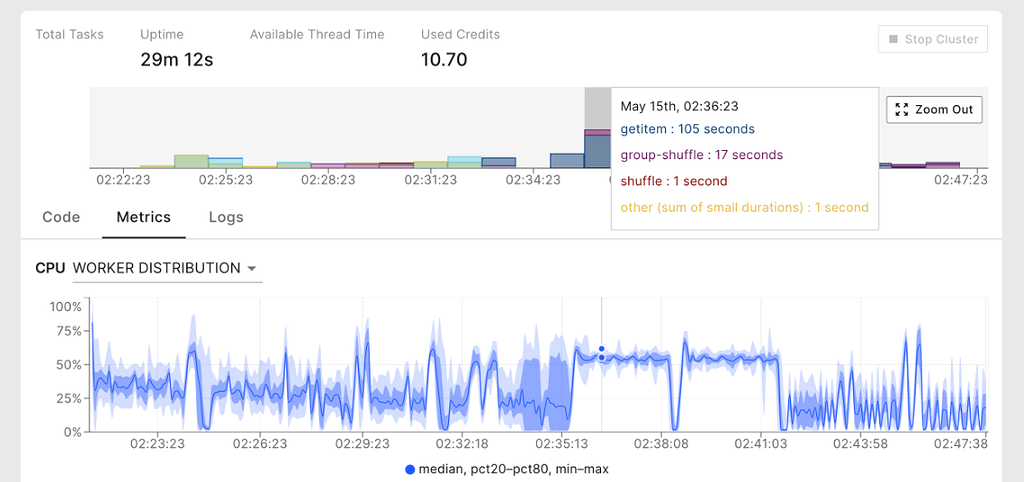Click the WORKER DISTRIBUTION dropdown arrow
The width and height of the screenshot is (1024, 482).
tap(252, 268)
